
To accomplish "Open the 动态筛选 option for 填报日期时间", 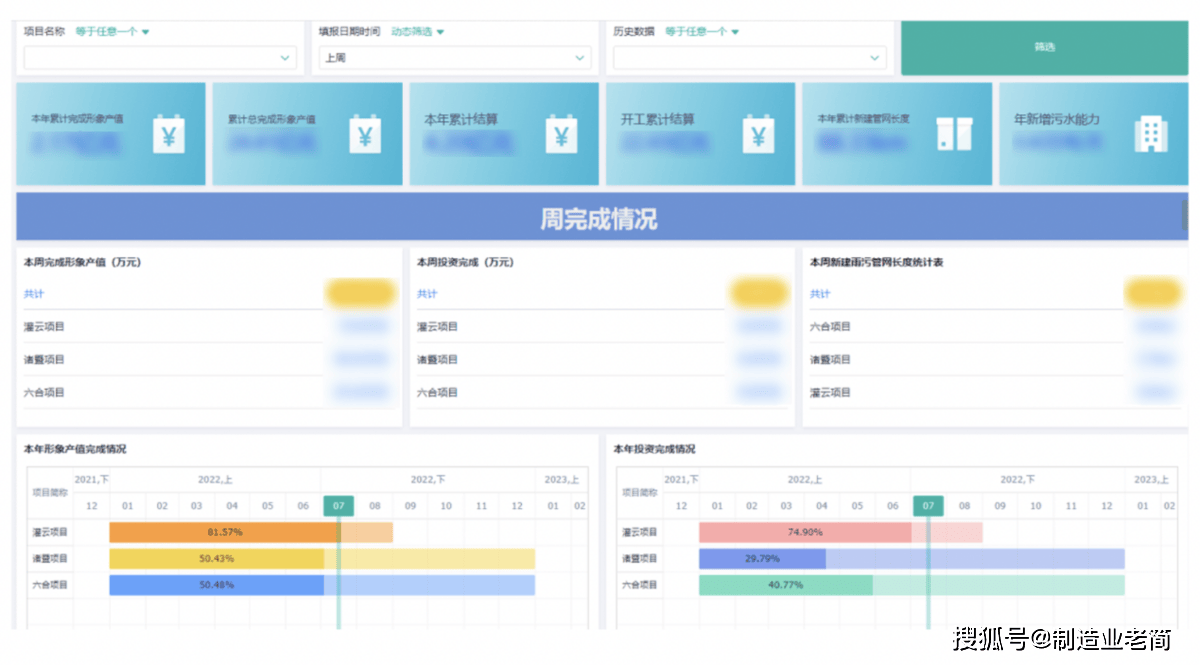I will coord(417,32).
